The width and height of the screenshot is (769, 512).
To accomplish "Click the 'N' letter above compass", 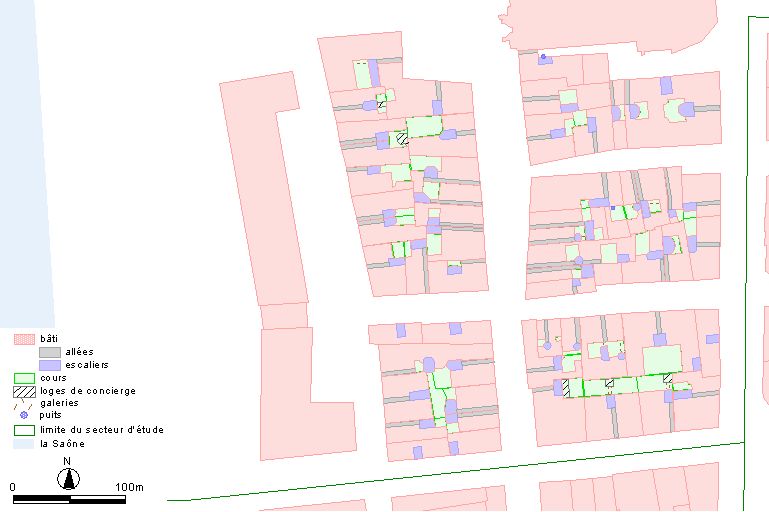I will [67, 461].
